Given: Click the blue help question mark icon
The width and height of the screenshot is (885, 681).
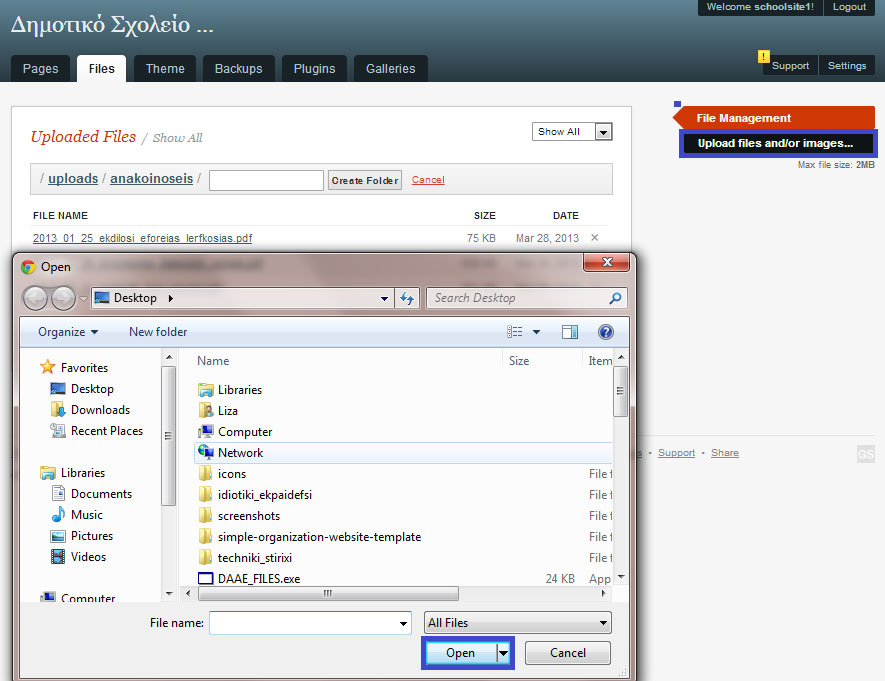Looking at the screenshot, I should tap(605, 332).
